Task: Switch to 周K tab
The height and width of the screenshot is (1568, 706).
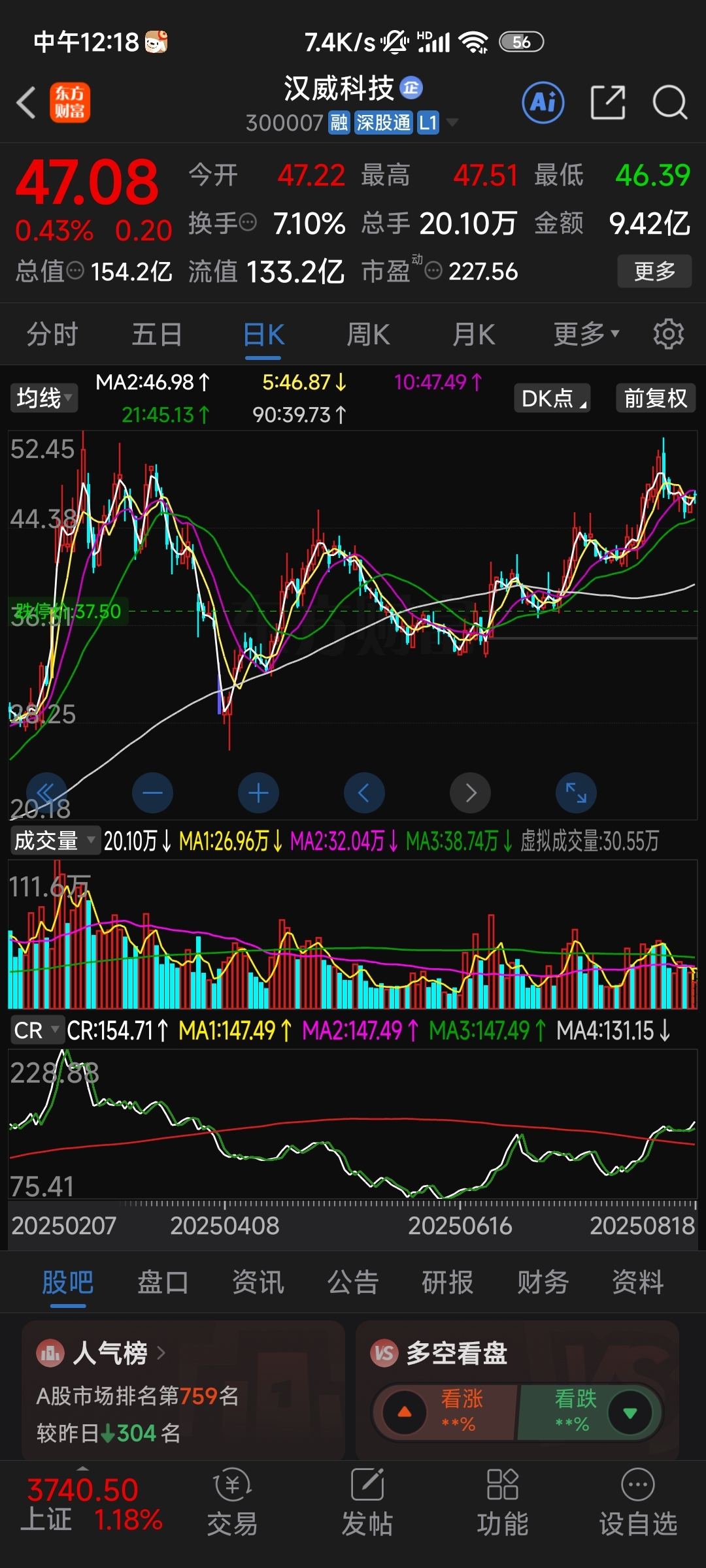Action: coord(368,334)
